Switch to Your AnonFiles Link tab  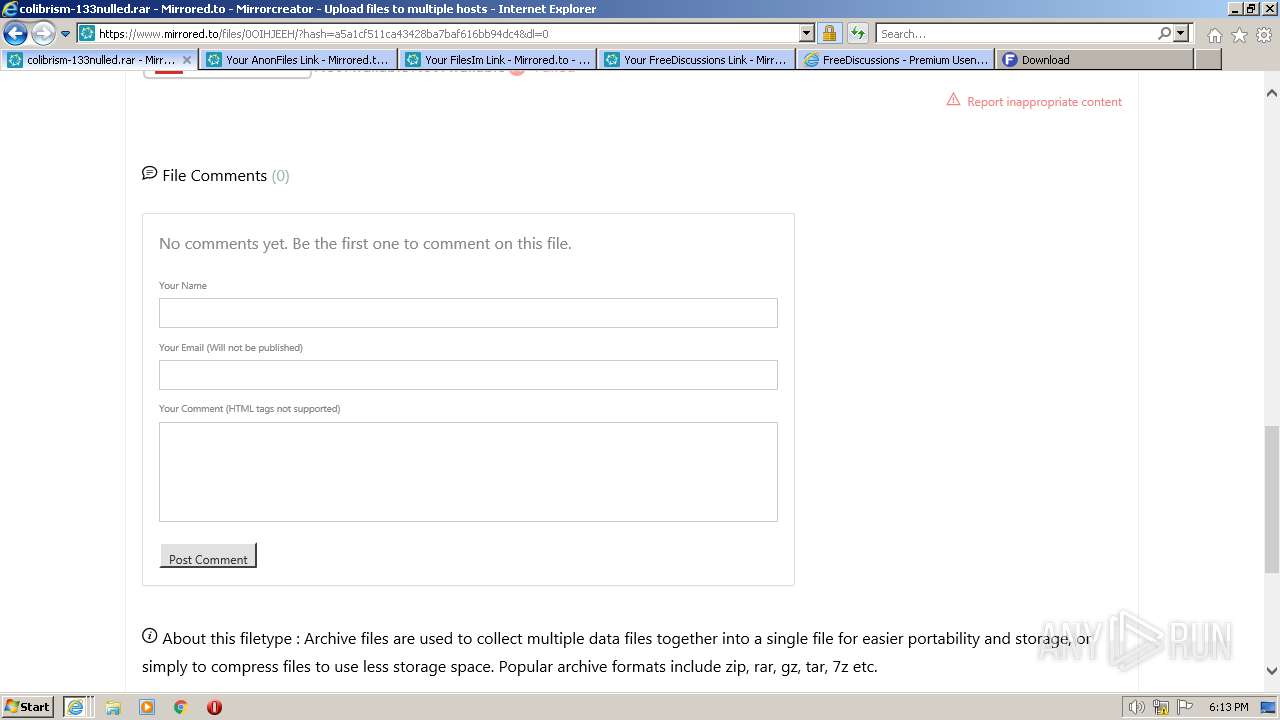[x=298, y=60]
